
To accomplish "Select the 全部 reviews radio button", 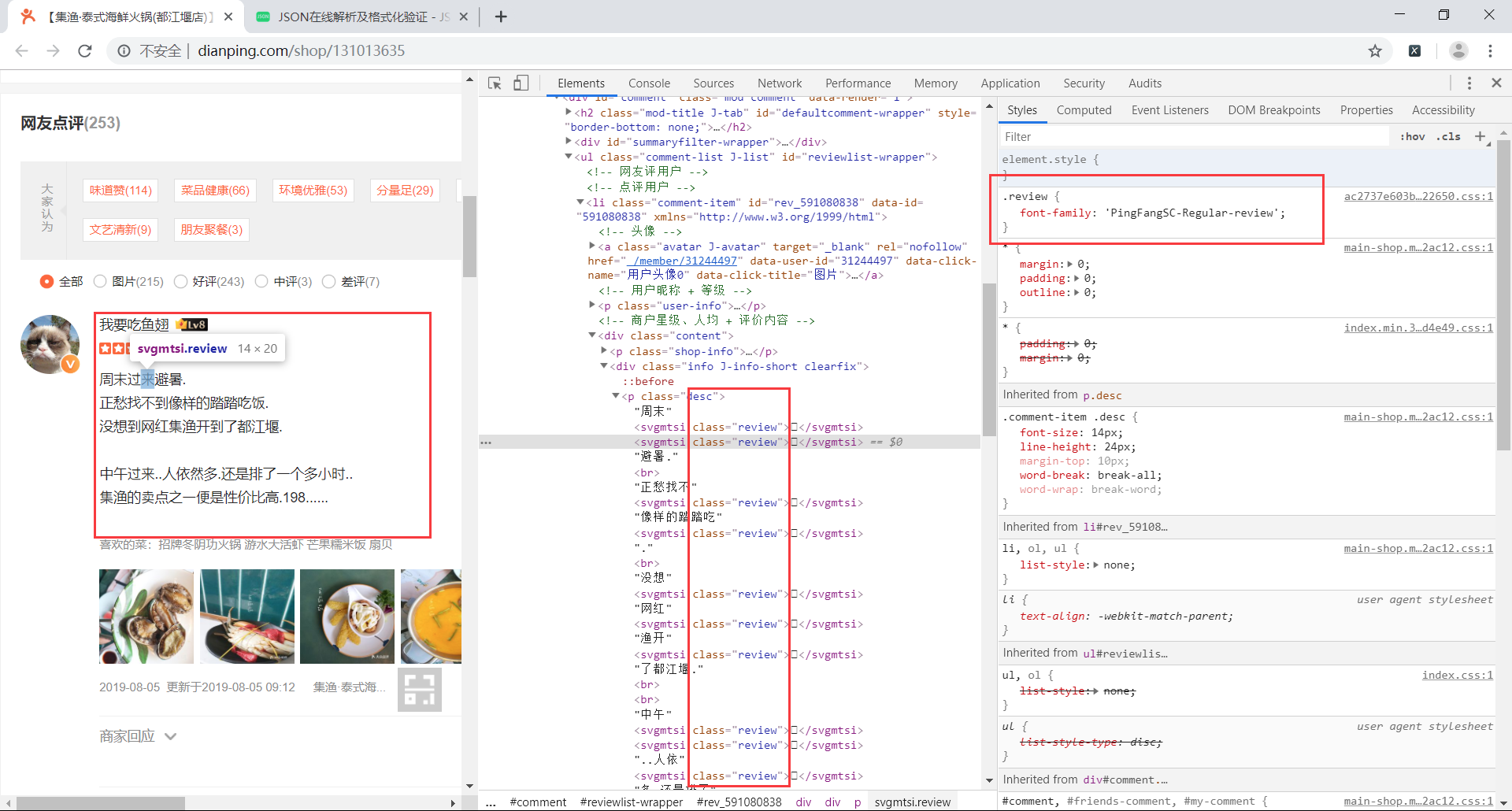I will click(46, 281).
